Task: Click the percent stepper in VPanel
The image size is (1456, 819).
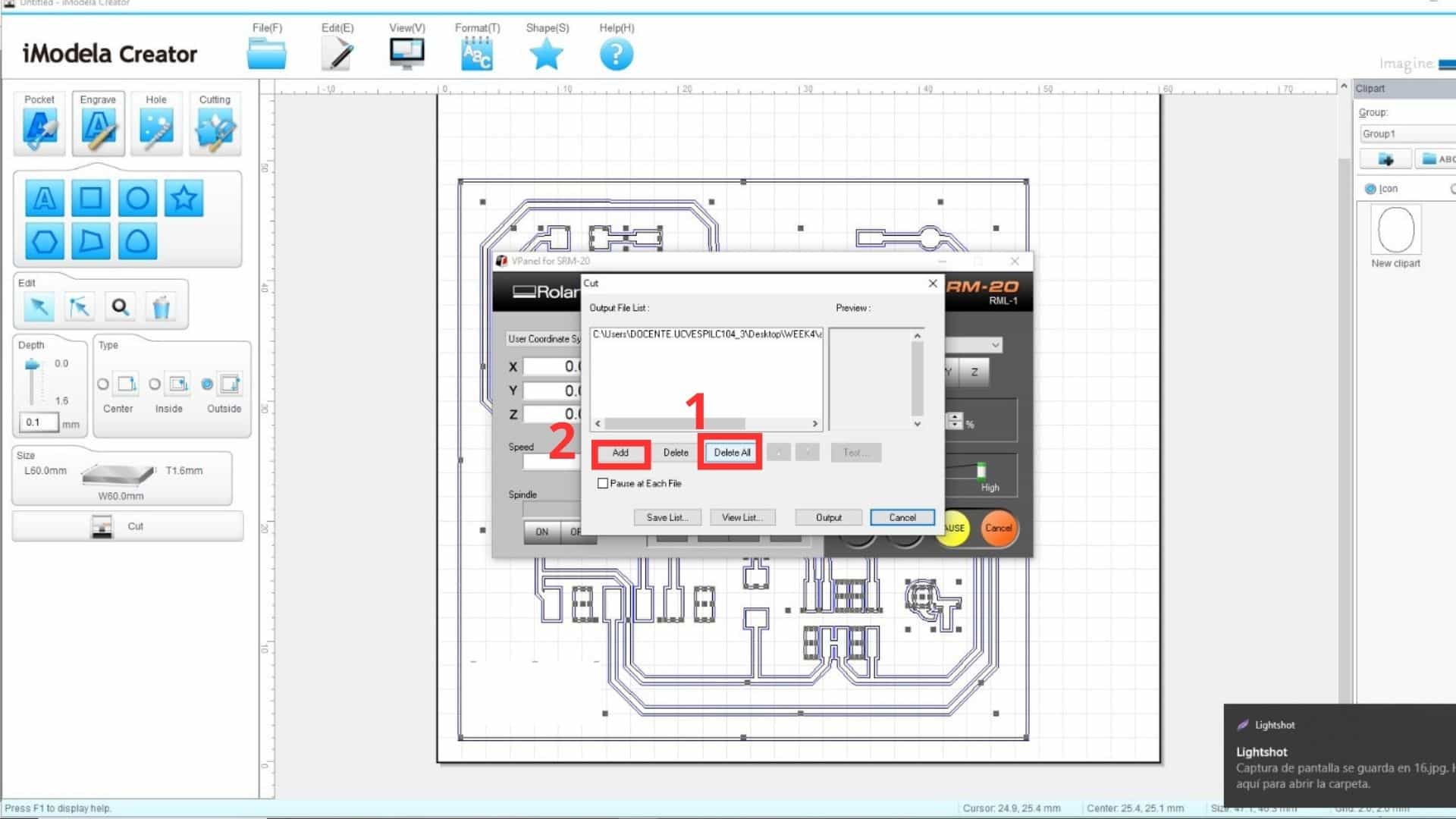Action: click(955, 421)
